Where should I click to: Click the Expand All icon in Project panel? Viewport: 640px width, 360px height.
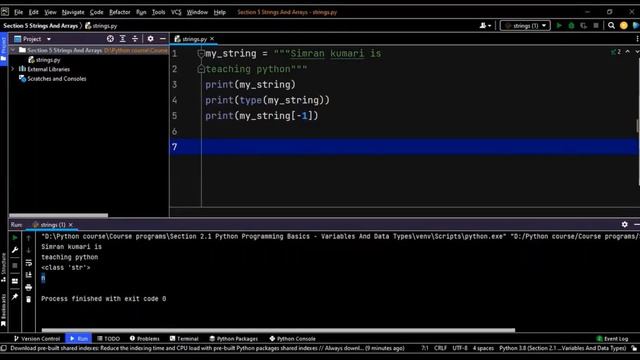[x=122, y=39]
